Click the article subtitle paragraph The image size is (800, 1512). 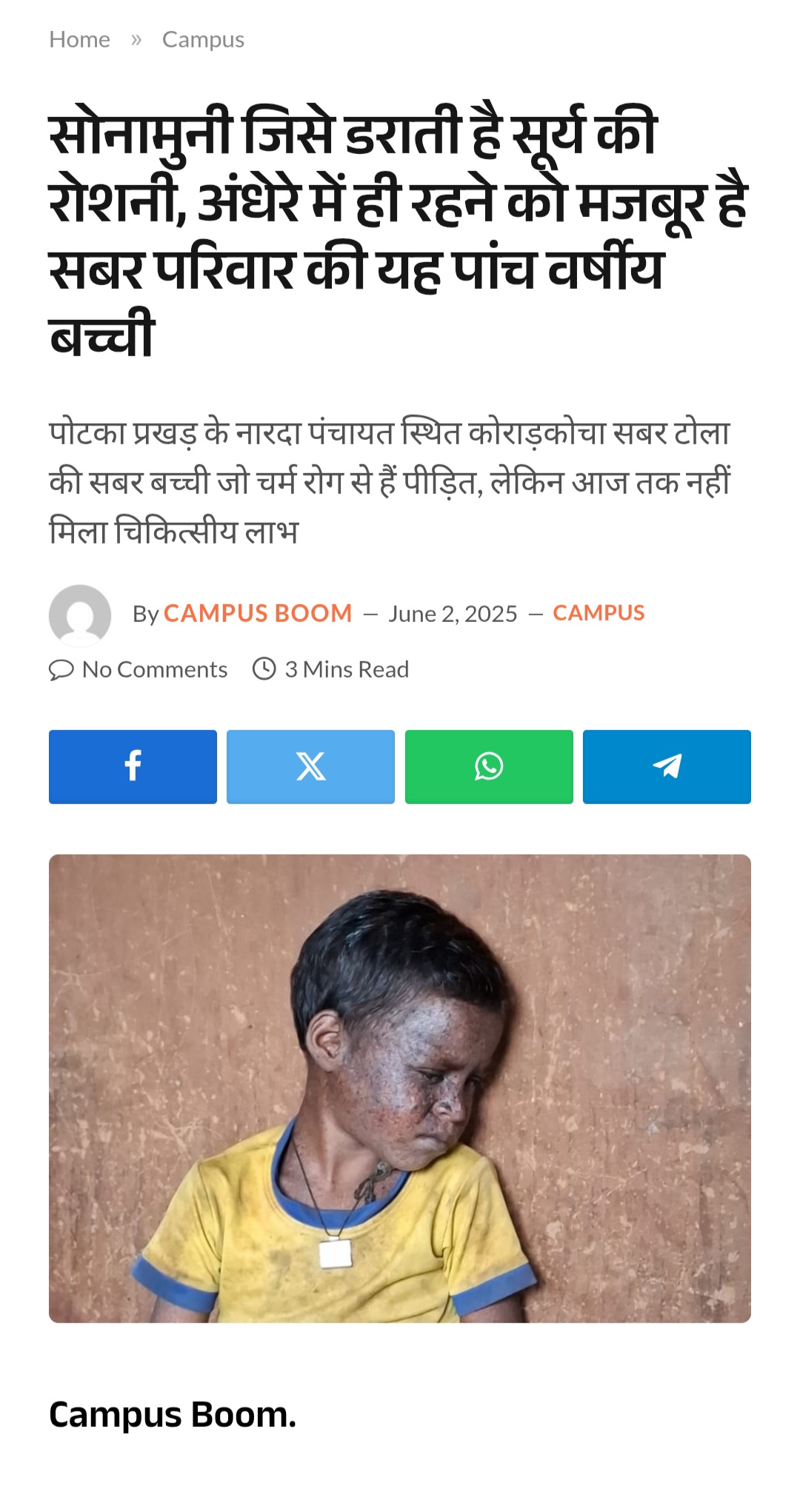(x=390, y=482)
